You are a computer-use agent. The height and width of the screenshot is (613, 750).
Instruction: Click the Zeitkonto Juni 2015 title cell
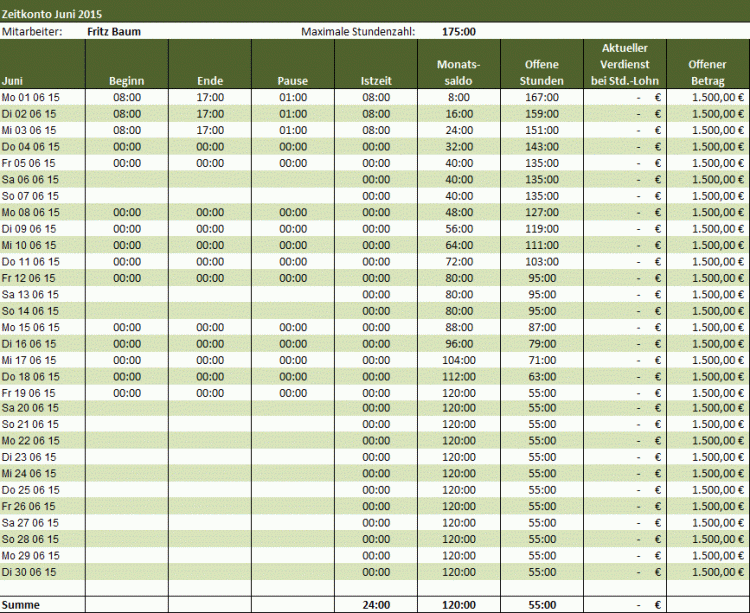click(x=52, y=14)
